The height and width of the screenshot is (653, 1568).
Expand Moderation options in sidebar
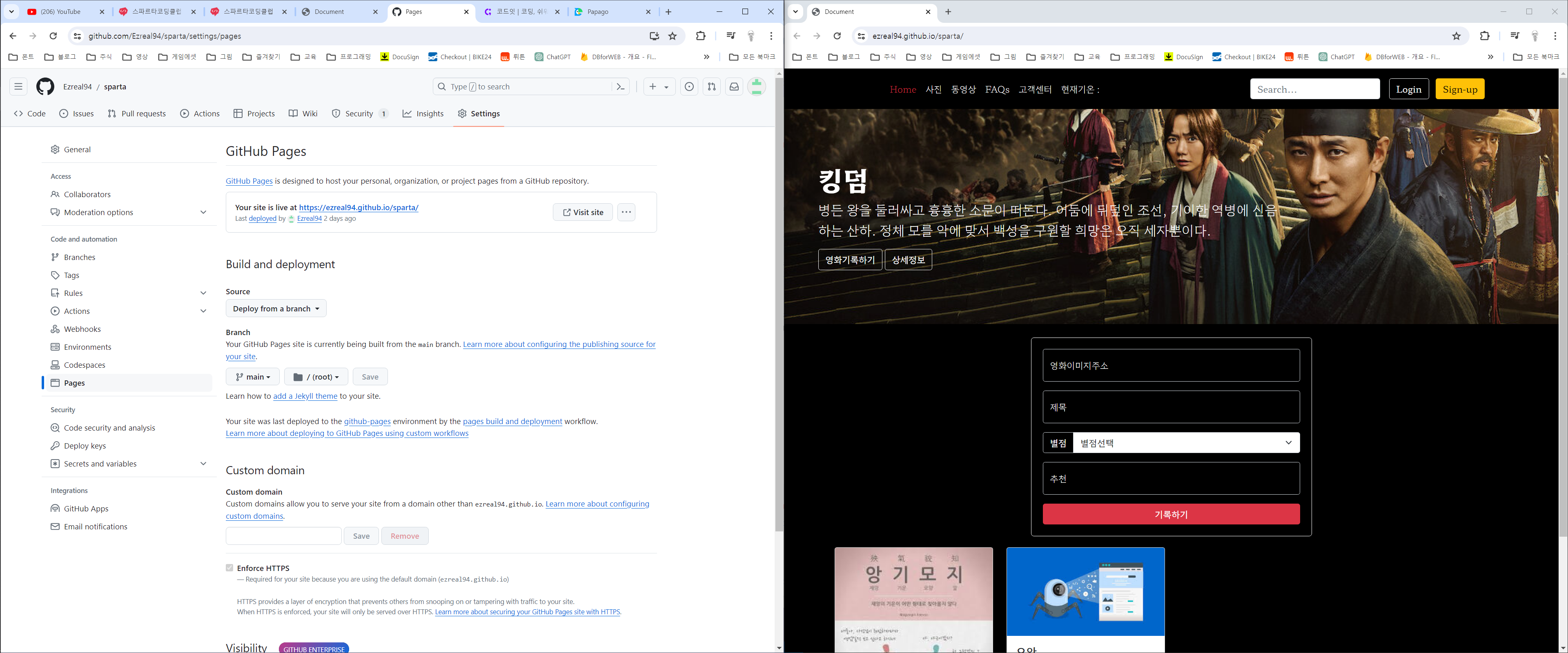[x=203, y=212]
